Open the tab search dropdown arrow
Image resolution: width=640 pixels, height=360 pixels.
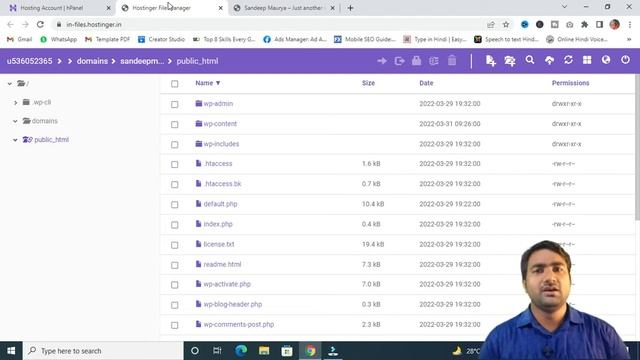click(x=564, y=7)
